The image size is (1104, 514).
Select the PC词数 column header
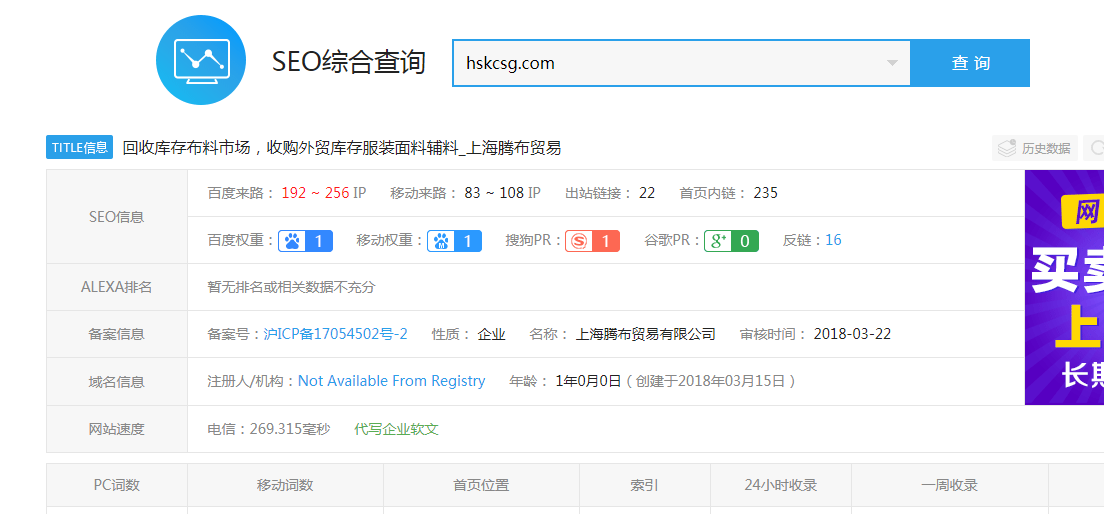click(x=117, y=485)
